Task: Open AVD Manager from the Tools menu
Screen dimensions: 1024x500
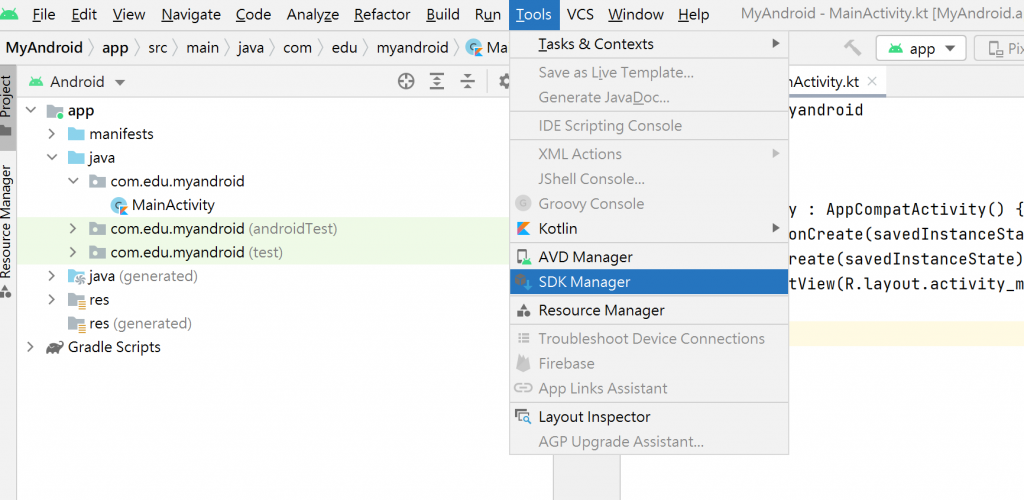Action: [585, 257]
